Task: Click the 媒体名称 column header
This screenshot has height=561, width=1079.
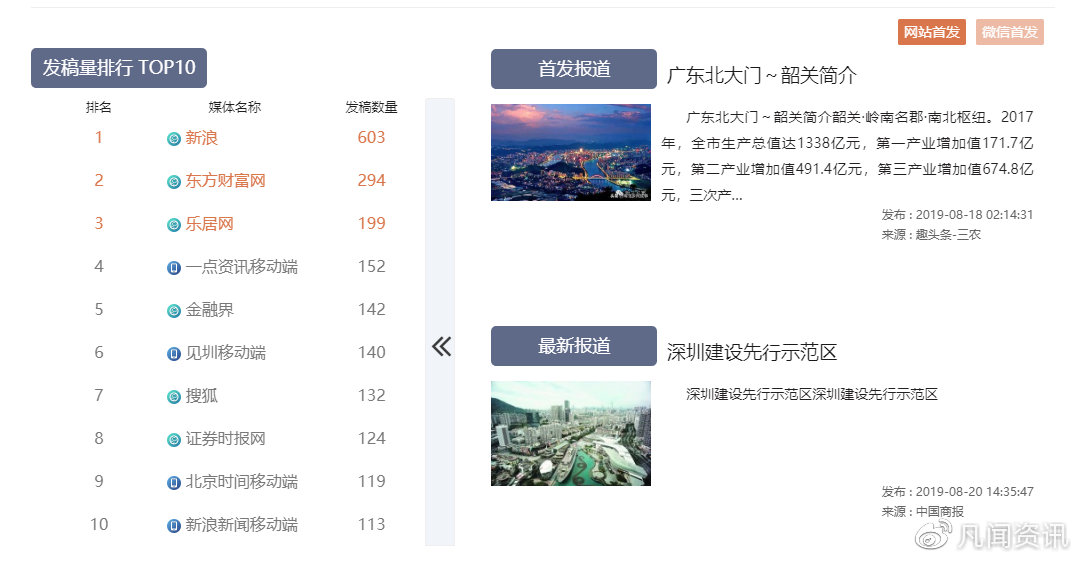Action: point(235,107)
